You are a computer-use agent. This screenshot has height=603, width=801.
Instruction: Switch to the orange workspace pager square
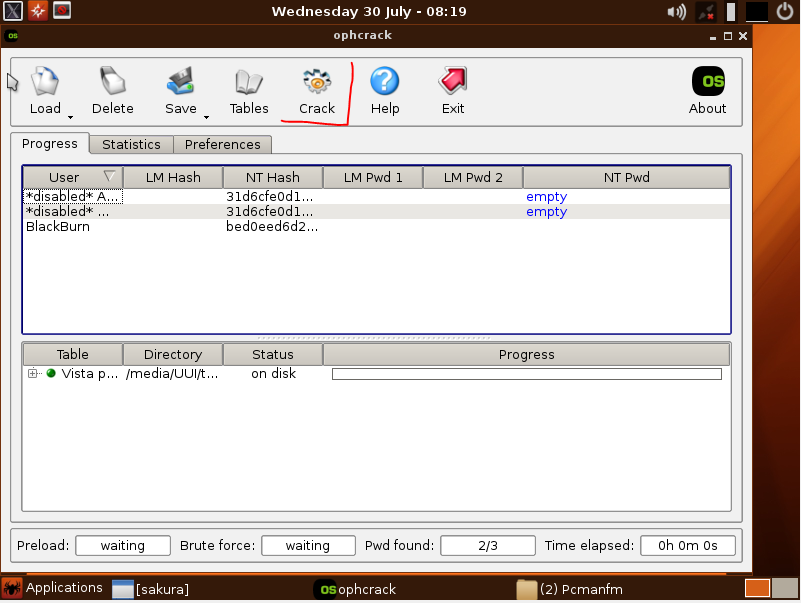tap(757, 588)
